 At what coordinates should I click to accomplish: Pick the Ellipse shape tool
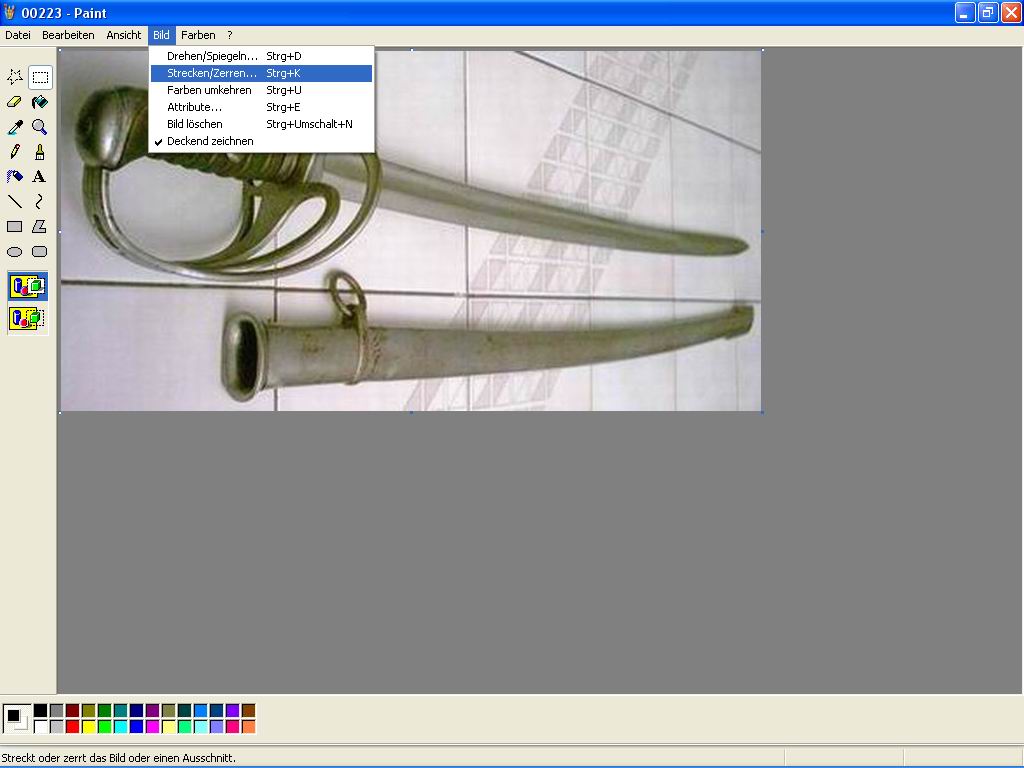(x=15, y=252)
